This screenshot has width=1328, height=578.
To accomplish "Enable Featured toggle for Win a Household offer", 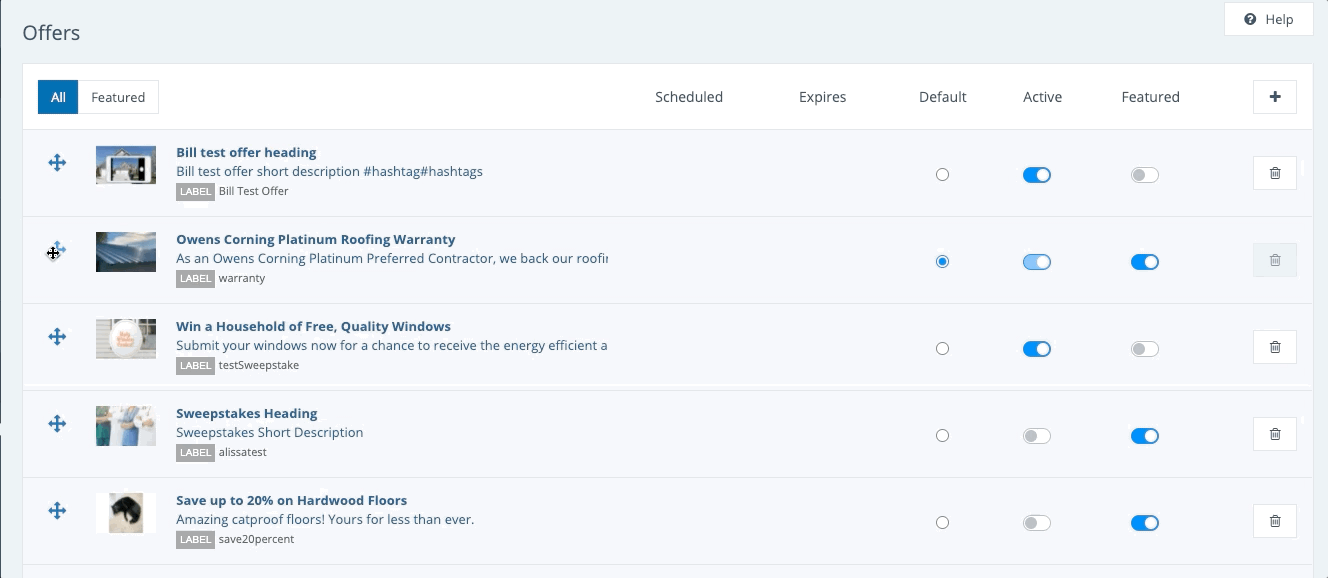I will tap(1144, 349).
